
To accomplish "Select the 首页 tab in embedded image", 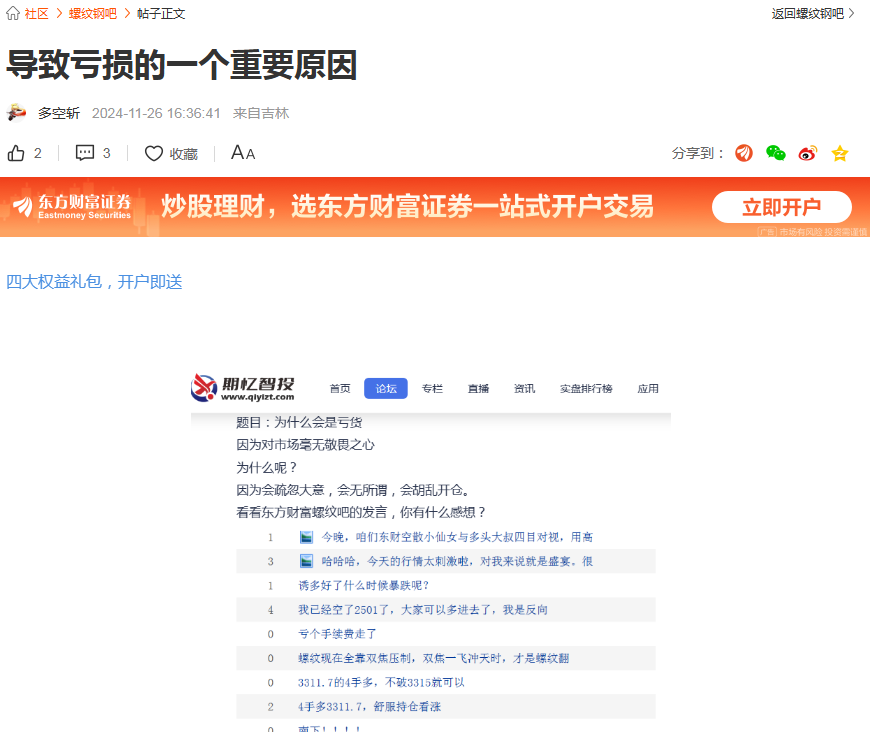I will tap(340, 388).
